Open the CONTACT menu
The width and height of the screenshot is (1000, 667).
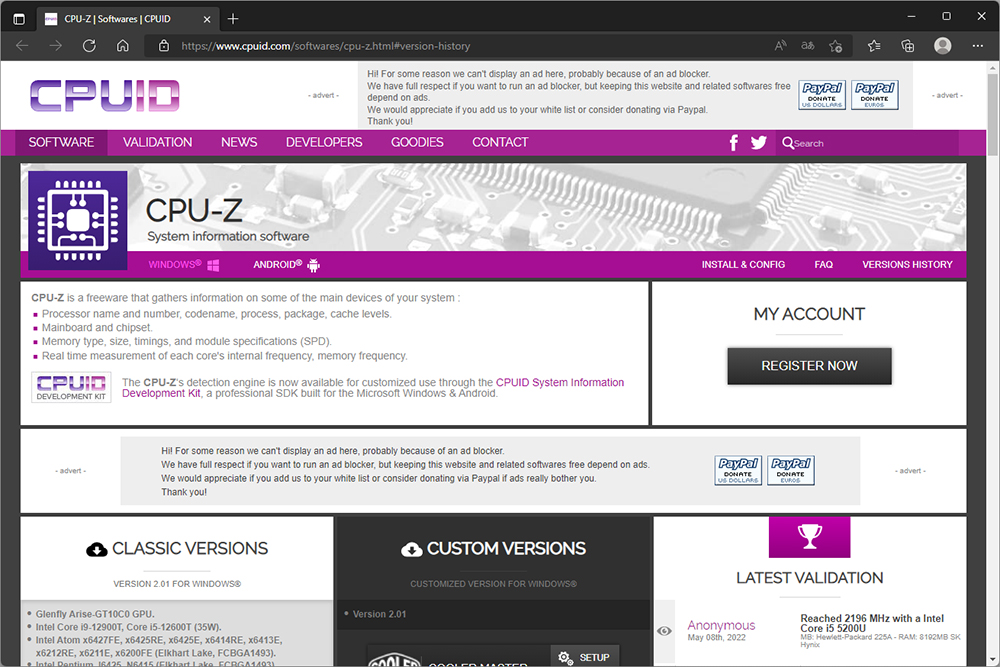(x=500, y=142)
